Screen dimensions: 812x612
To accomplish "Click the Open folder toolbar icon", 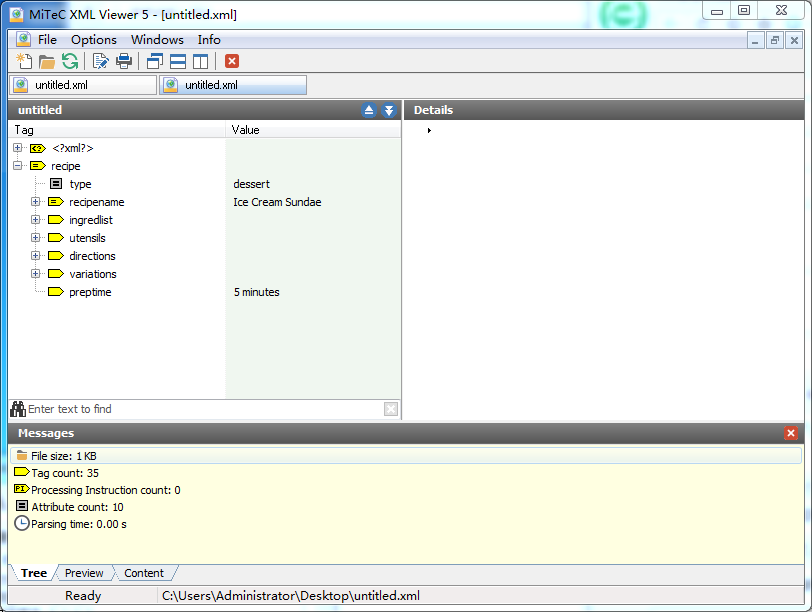I will click(47, 61).
